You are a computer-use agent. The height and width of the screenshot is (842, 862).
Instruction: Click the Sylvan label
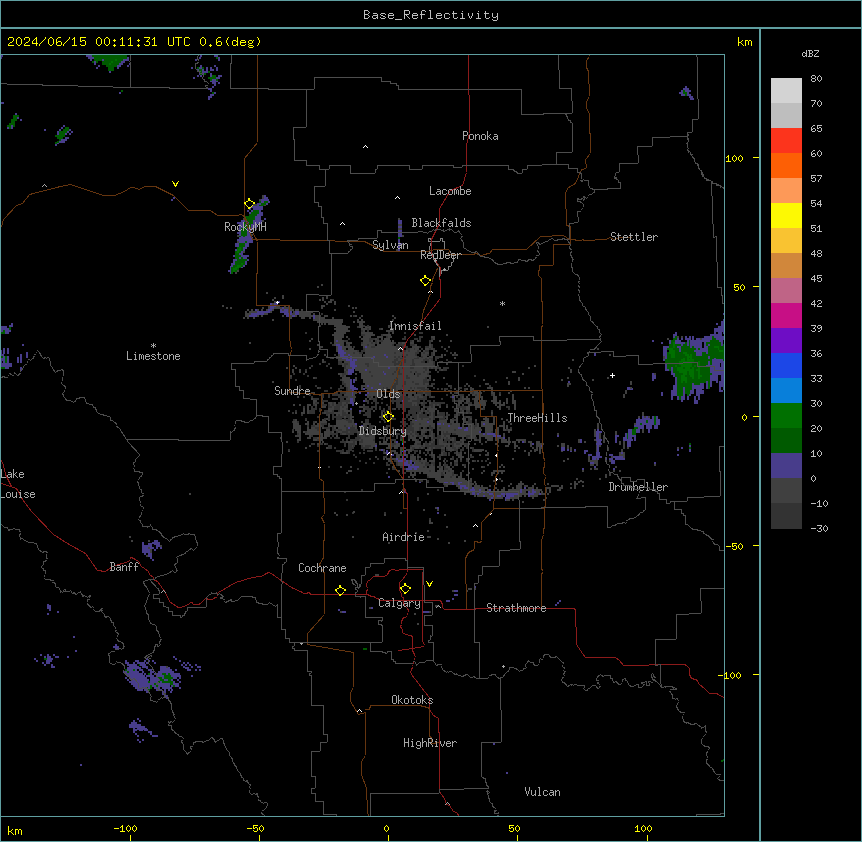coord(390,245)
